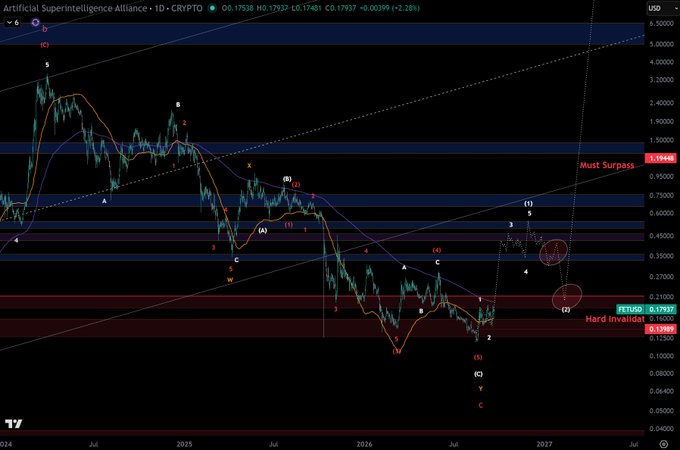Select the white (B) wave label
The height and width of the screenshot is (450, 680).
click(287, 179)
